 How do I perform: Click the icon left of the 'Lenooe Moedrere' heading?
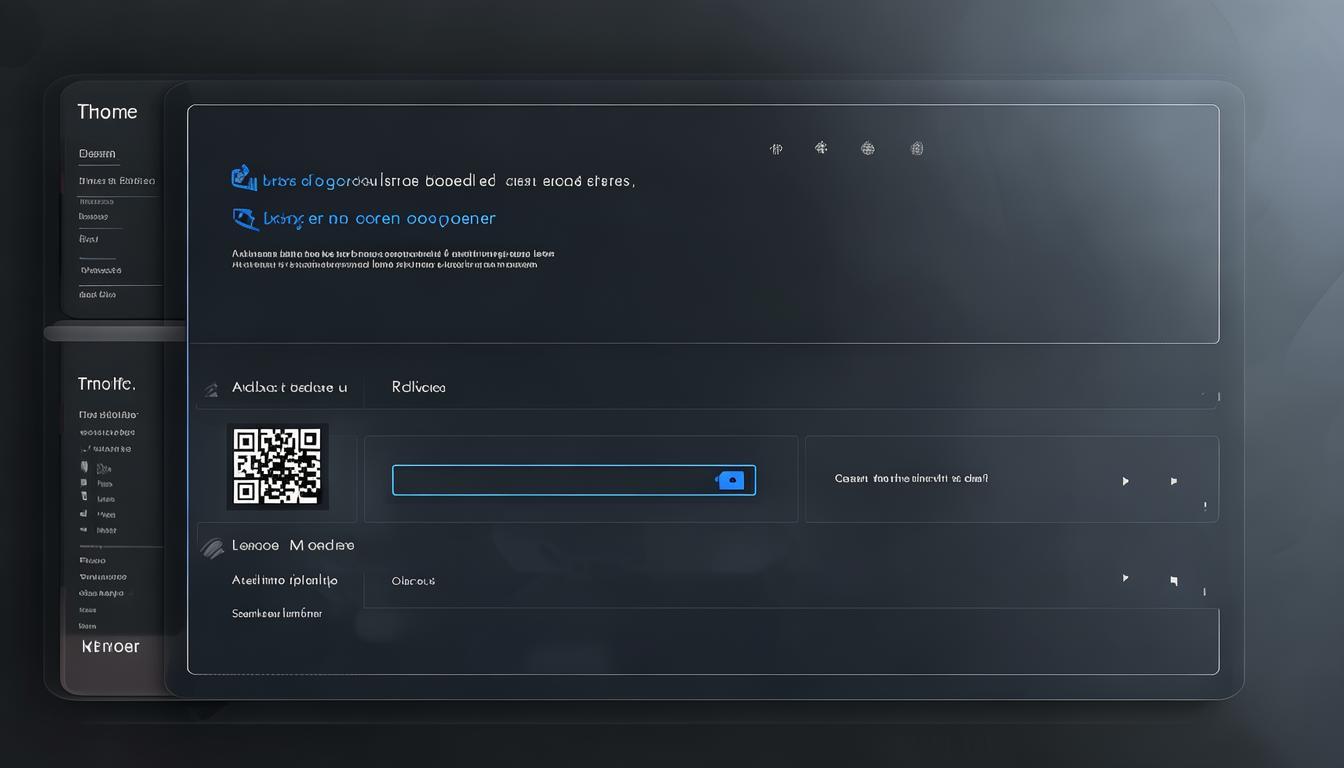212,547
